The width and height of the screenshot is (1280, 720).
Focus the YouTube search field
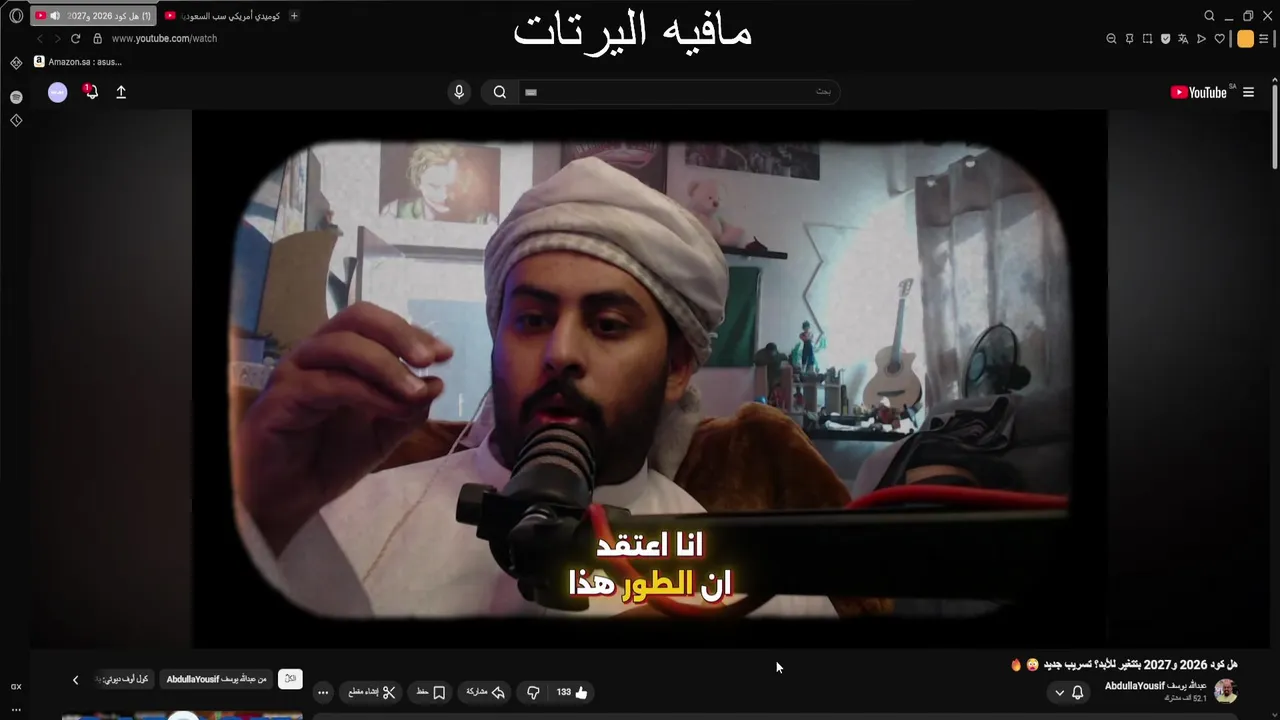coord(678,92)
